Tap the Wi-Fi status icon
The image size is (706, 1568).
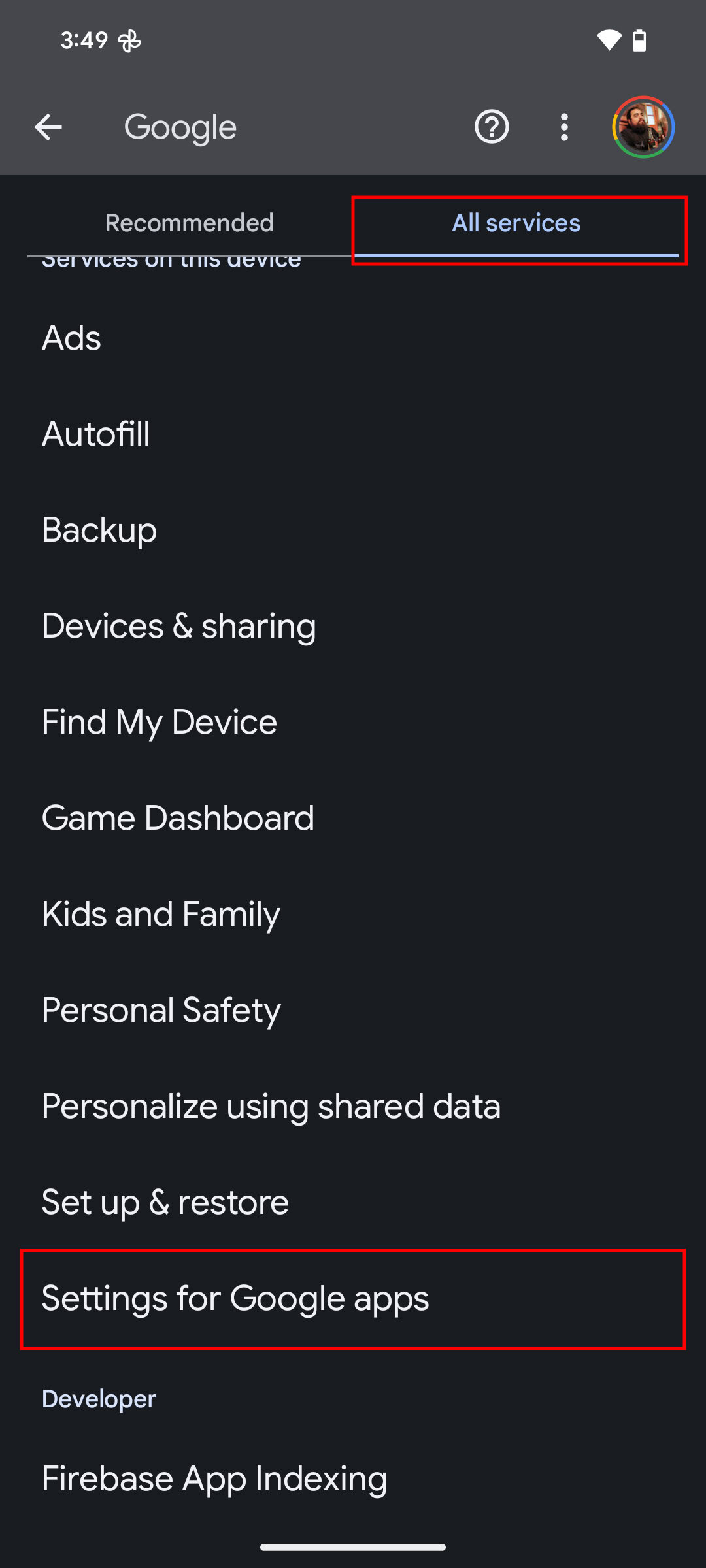(x=609, y=41)
